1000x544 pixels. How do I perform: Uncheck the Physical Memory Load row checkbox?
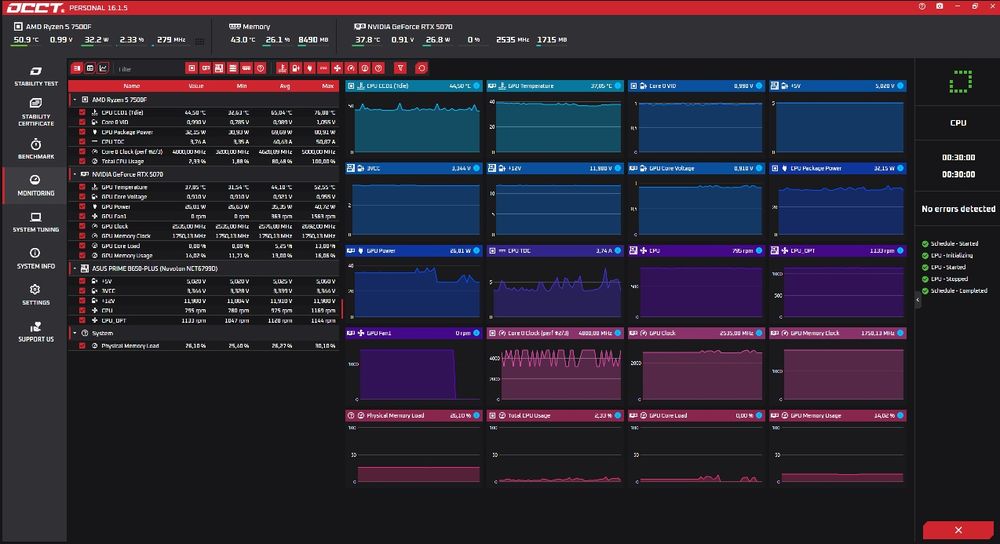[x=82, y=346]
